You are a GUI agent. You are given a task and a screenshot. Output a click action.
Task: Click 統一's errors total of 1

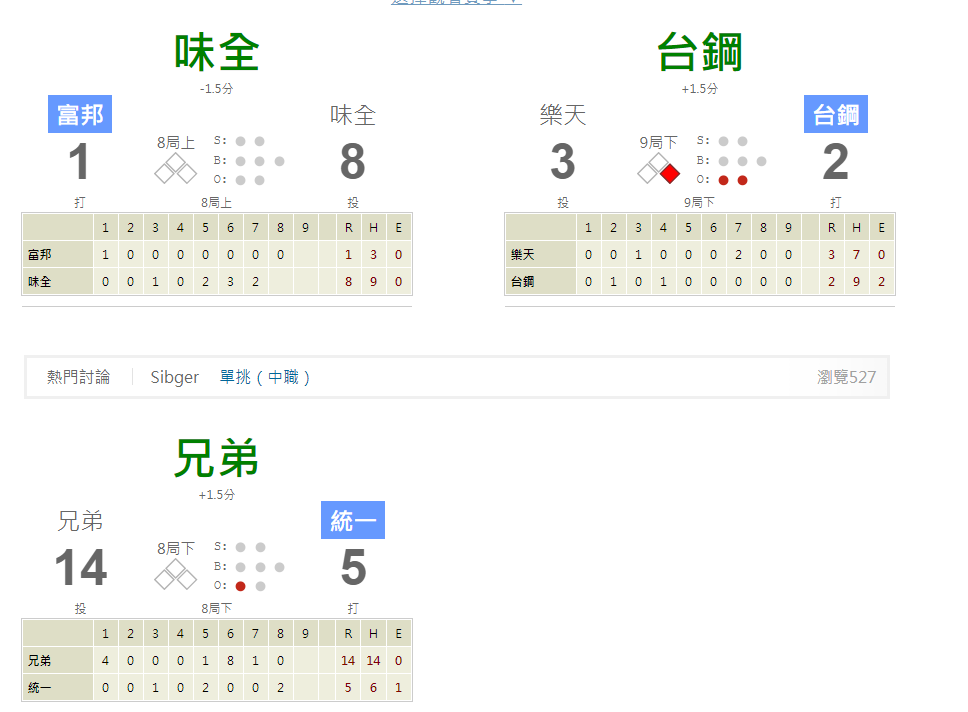tap(398, 688)
